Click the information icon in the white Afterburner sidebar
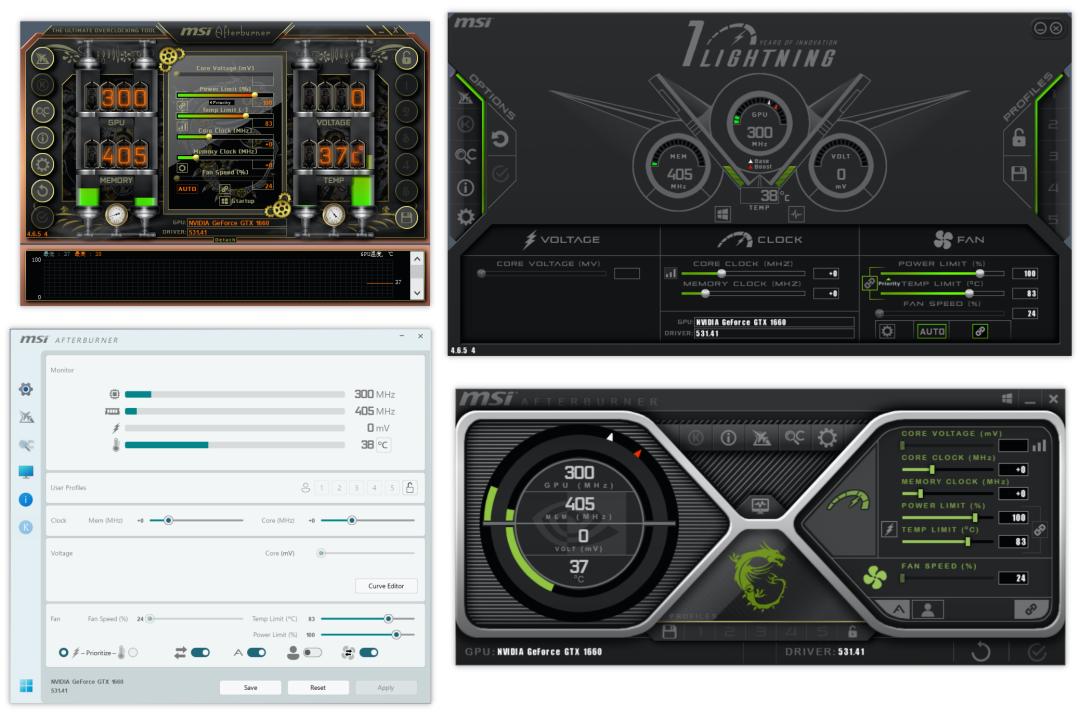Image resolution: width=1080 pixels, height=717 pixels. tap(25, 497)
